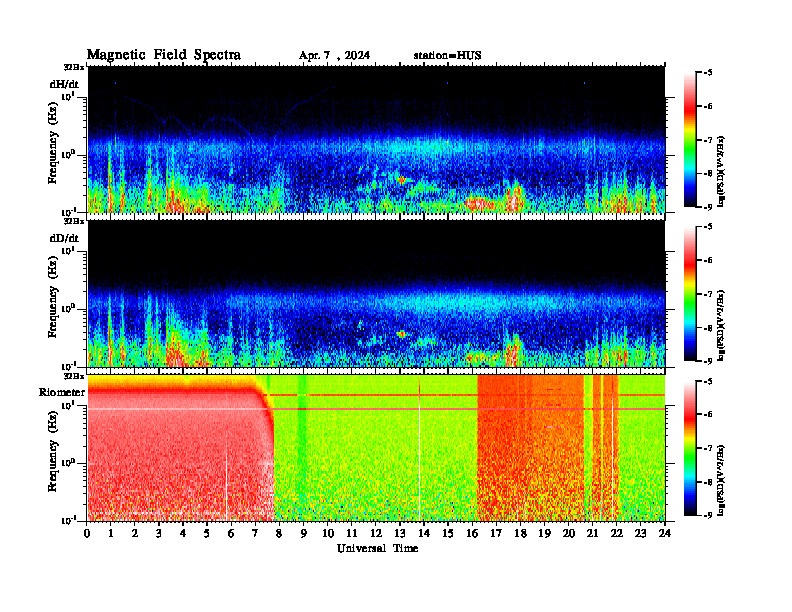Select the "dH/dt" panel label
Viewport: 792px width, 612px height.
click(64, 84)
